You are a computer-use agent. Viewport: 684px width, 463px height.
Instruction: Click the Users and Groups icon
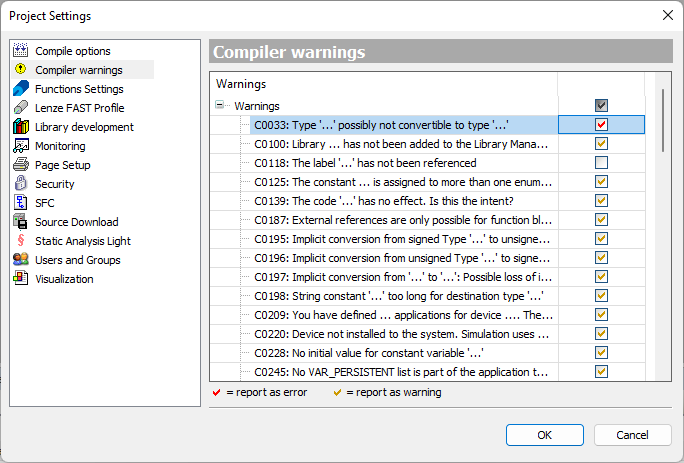coord(21,259)
